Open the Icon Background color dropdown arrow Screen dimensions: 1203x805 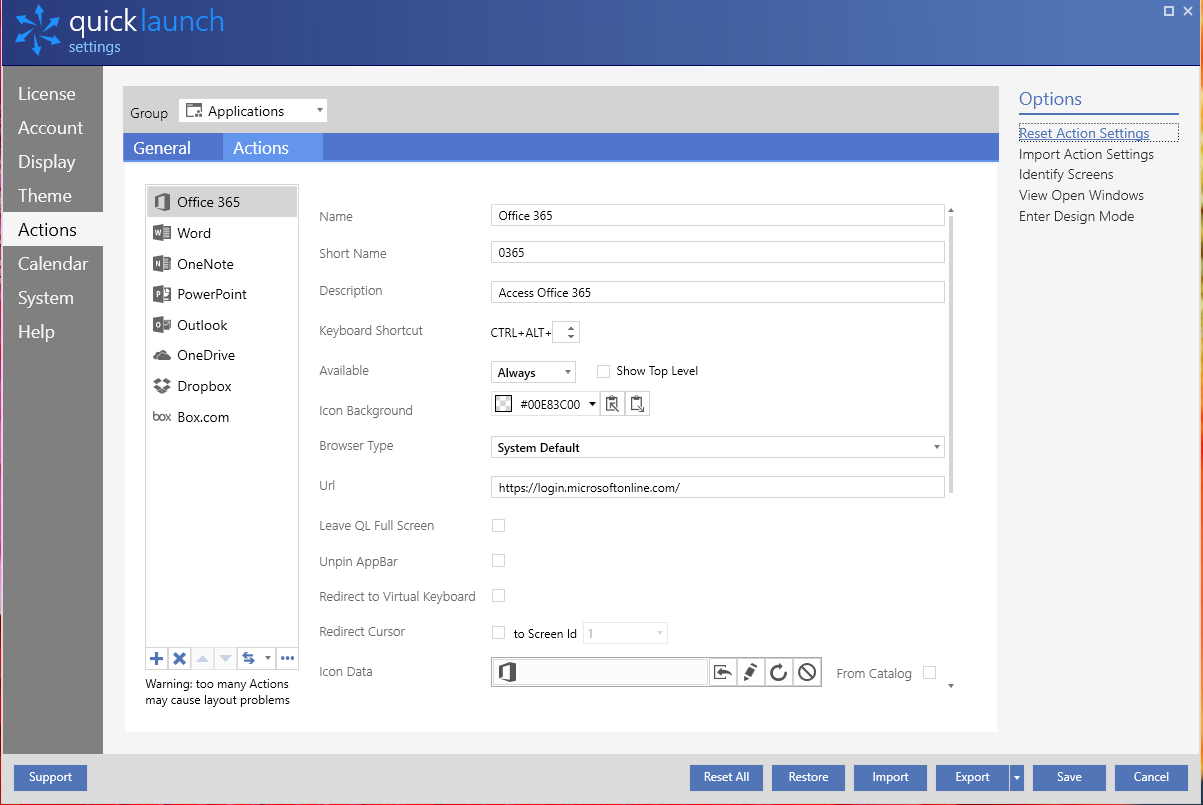pos(592,404)
